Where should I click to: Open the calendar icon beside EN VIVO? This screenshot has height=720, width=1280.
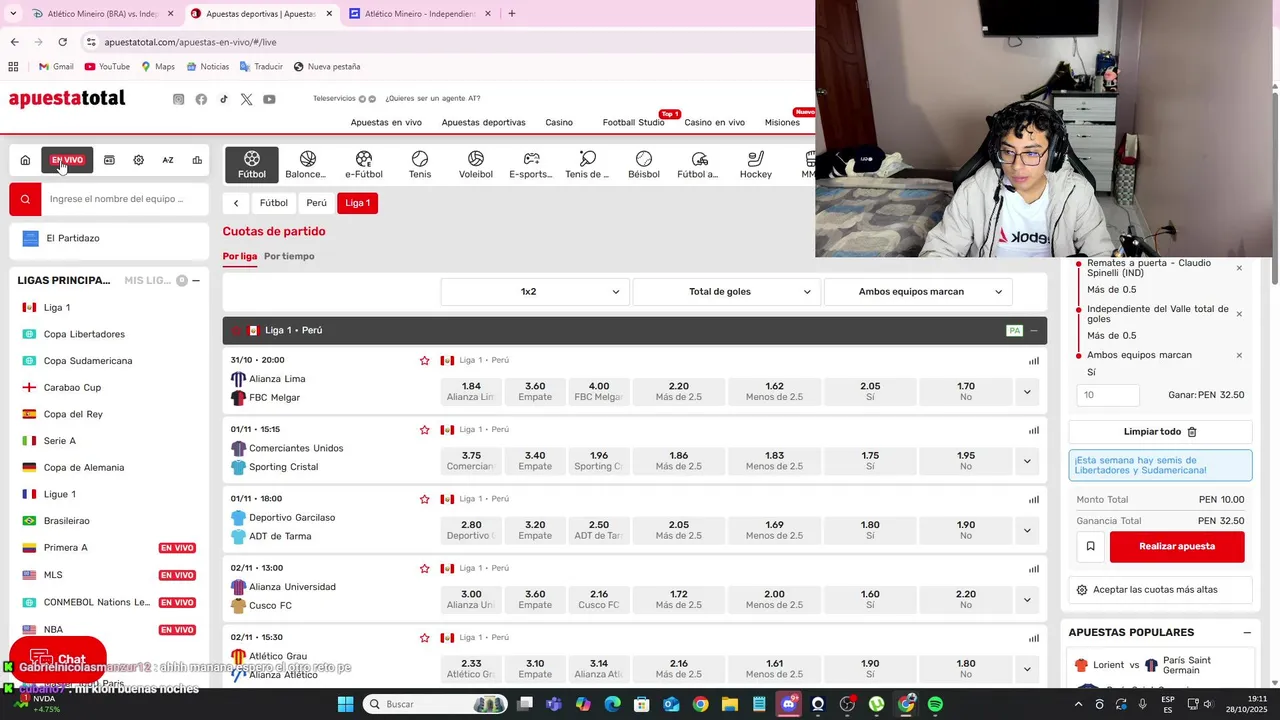[109, 160]
